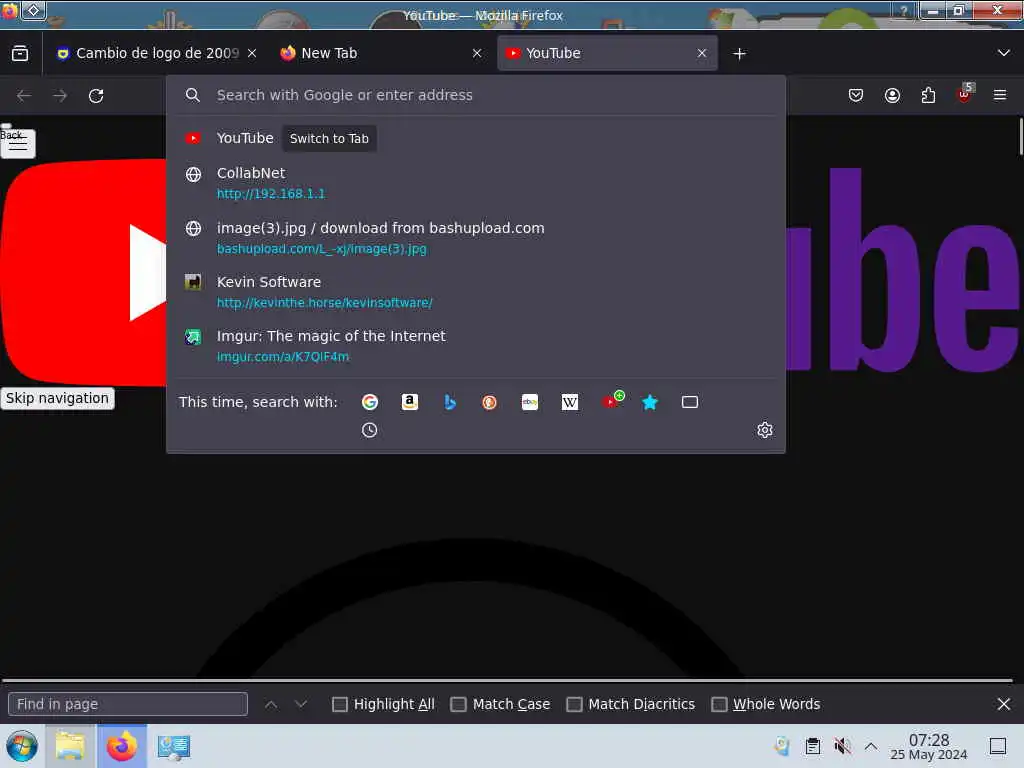Open Firefox View in the tab bar
Viewport: 1024px width, 768px height.
click(20, 53)
